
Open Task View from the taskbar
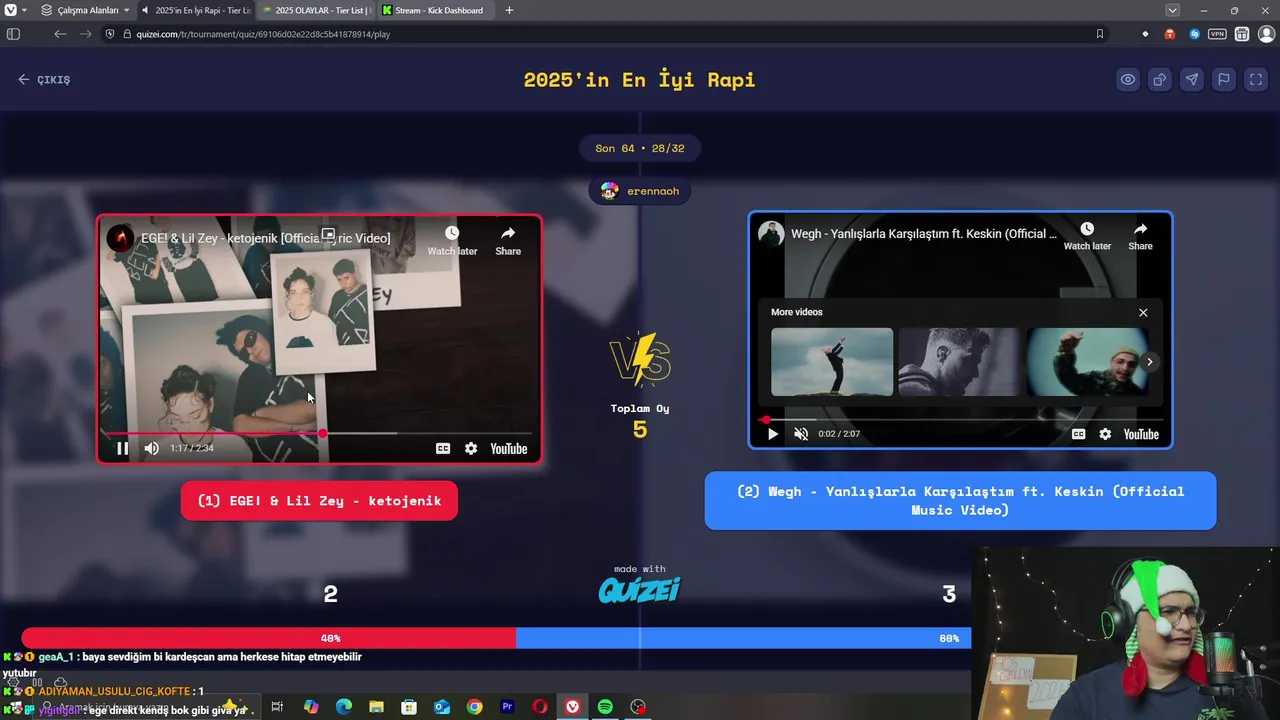277,707
